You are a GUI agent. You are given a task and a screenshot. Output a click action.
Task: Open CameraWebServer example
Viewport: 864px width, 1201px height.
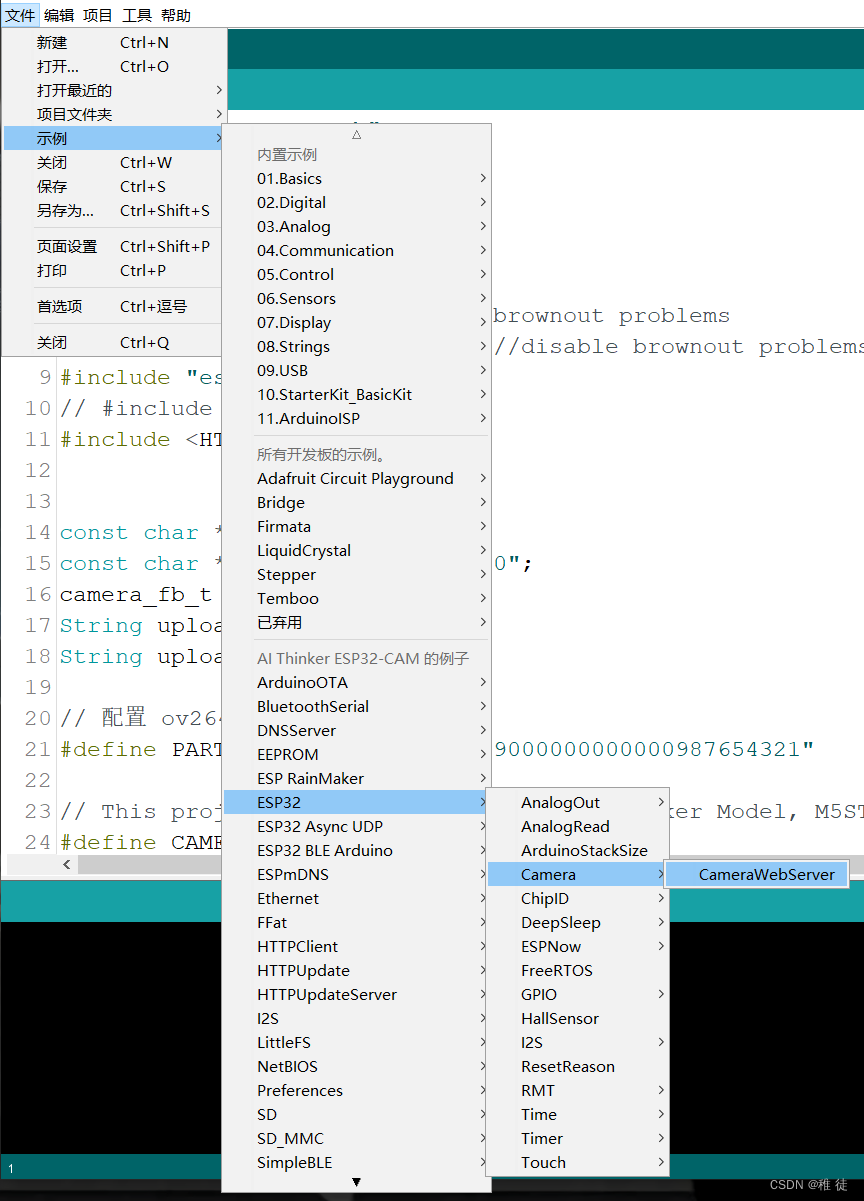pos(757,875)
